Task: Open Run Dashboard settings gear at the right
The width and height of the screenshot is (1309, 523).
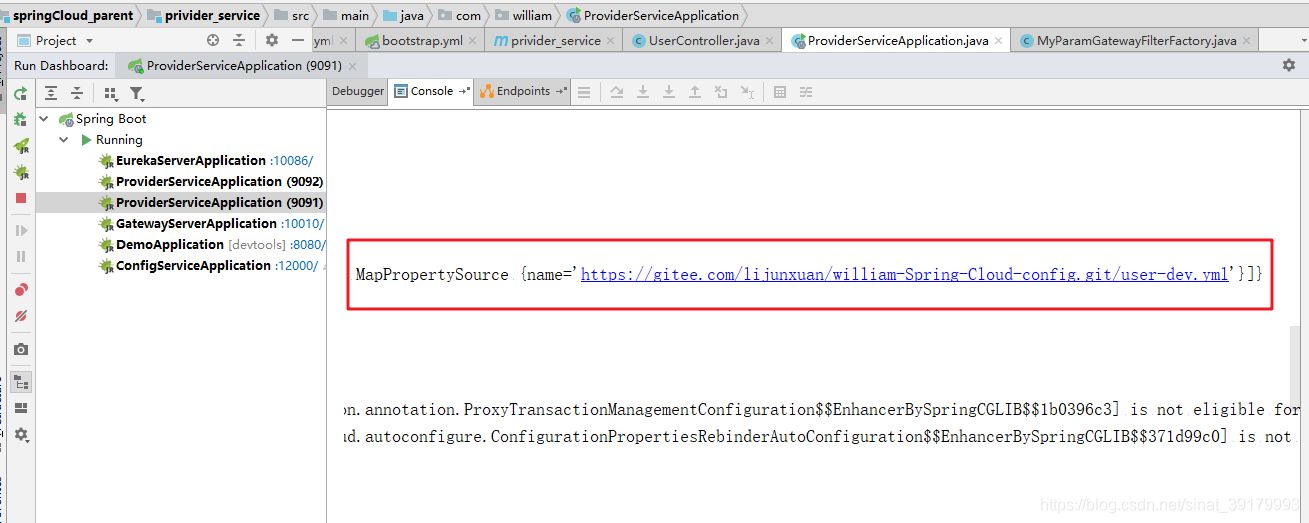Action: (x=1288, y=65)
